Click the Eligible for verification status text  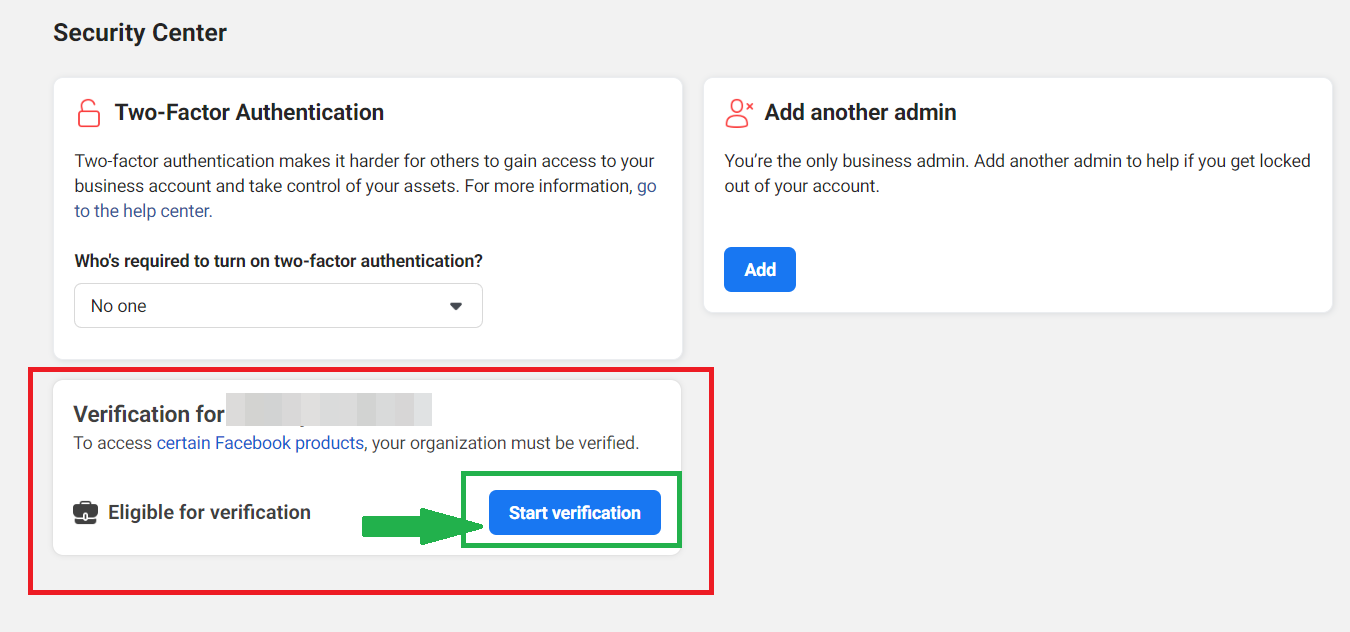(209, 513)
